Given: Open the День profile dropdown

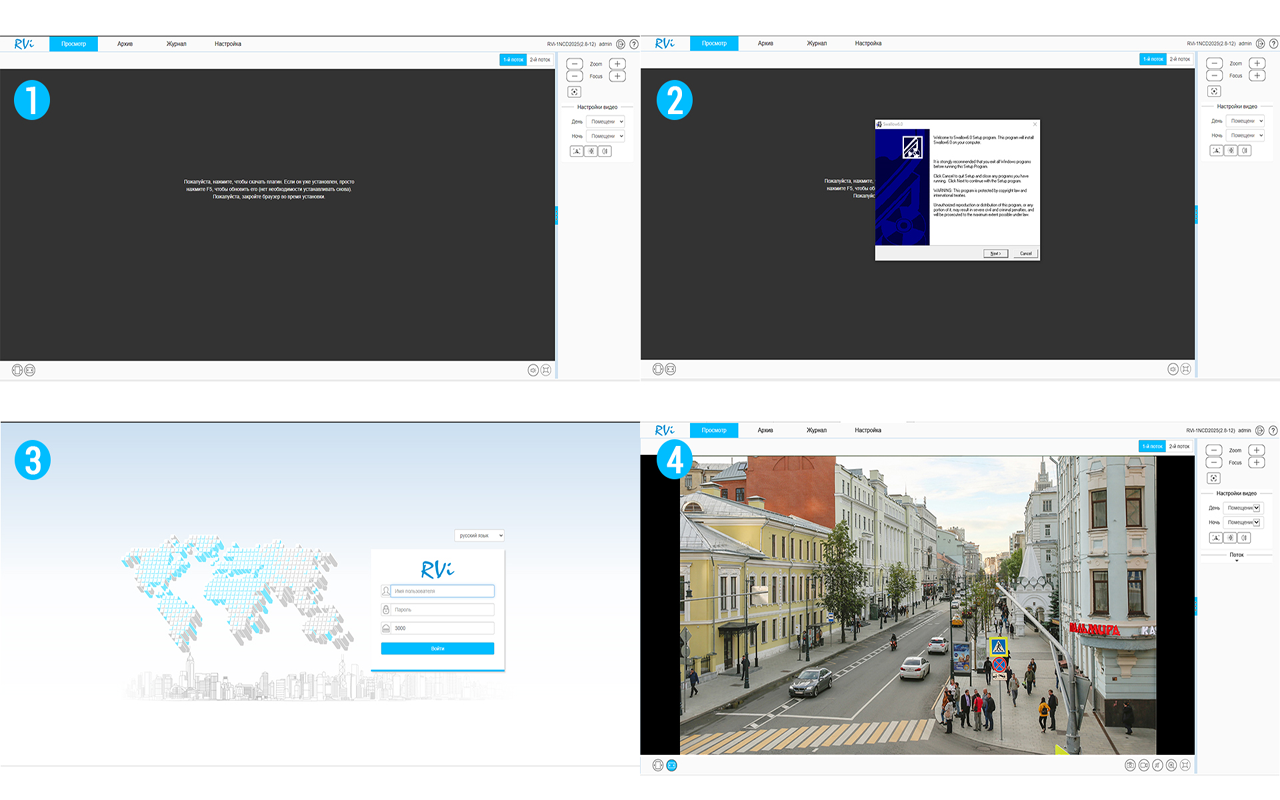Looking at the screenshot, I should pyautogui.click(x=1242, y=507).
